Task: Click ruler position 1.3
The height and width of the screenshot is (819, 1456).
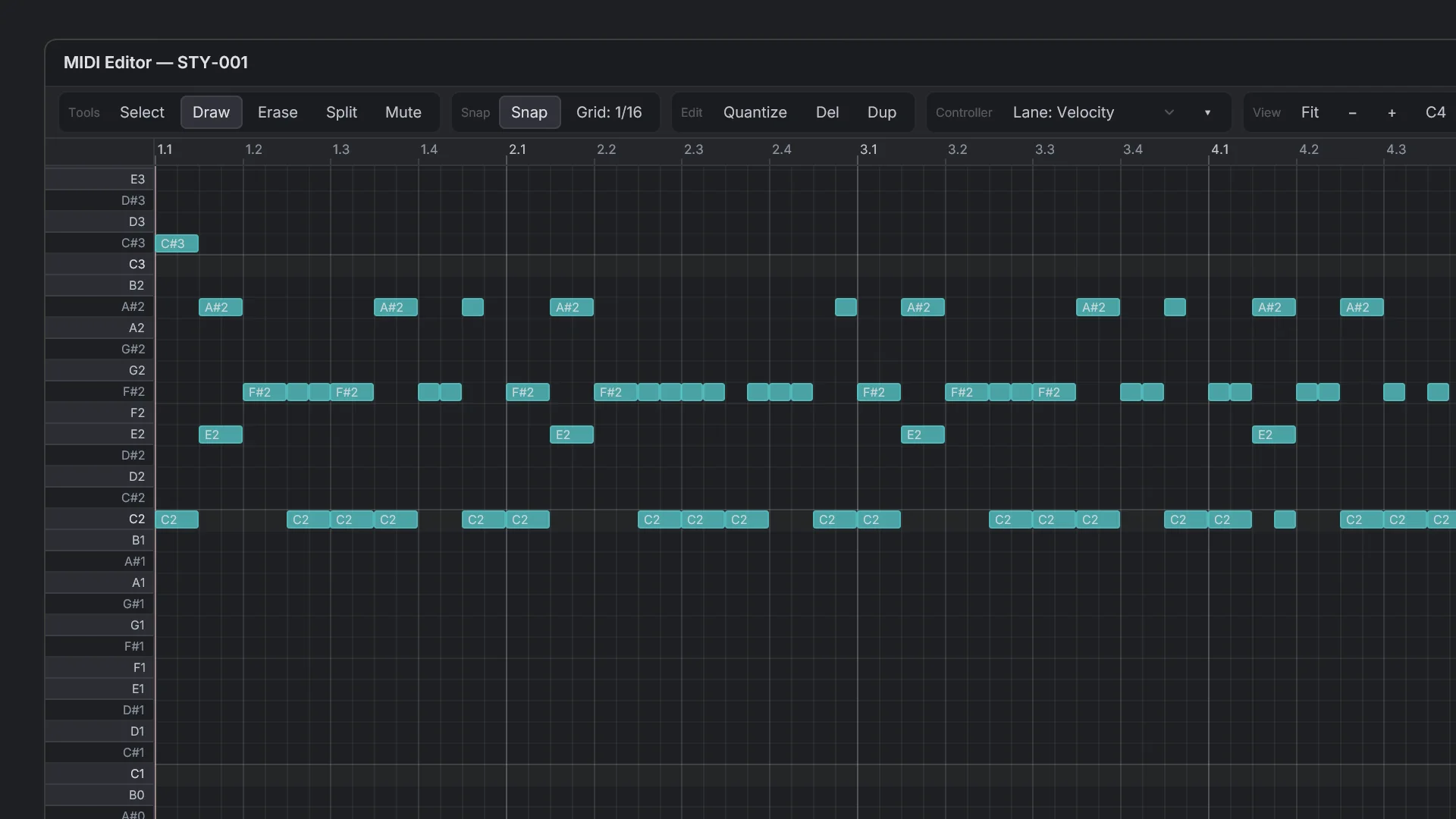Action: 341,149
